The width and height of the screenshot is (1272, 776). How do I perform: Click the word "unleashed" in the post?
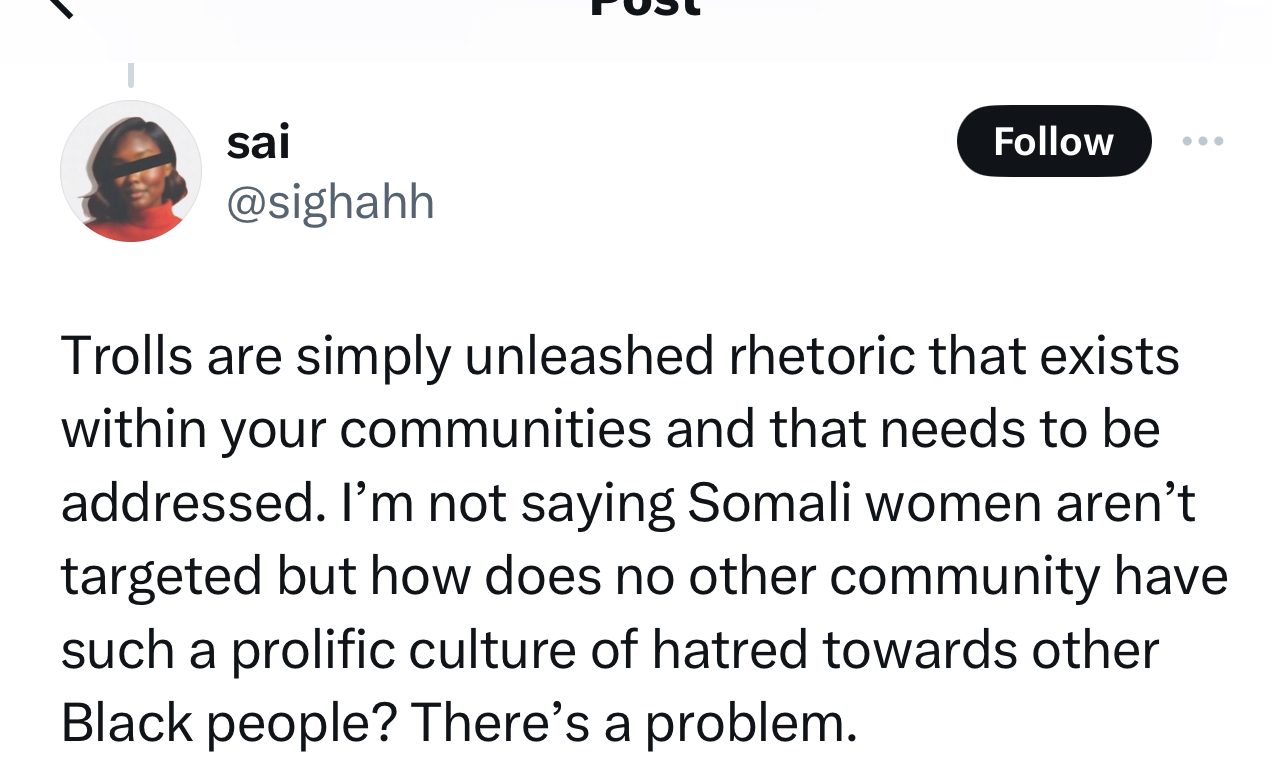(589, 356)
